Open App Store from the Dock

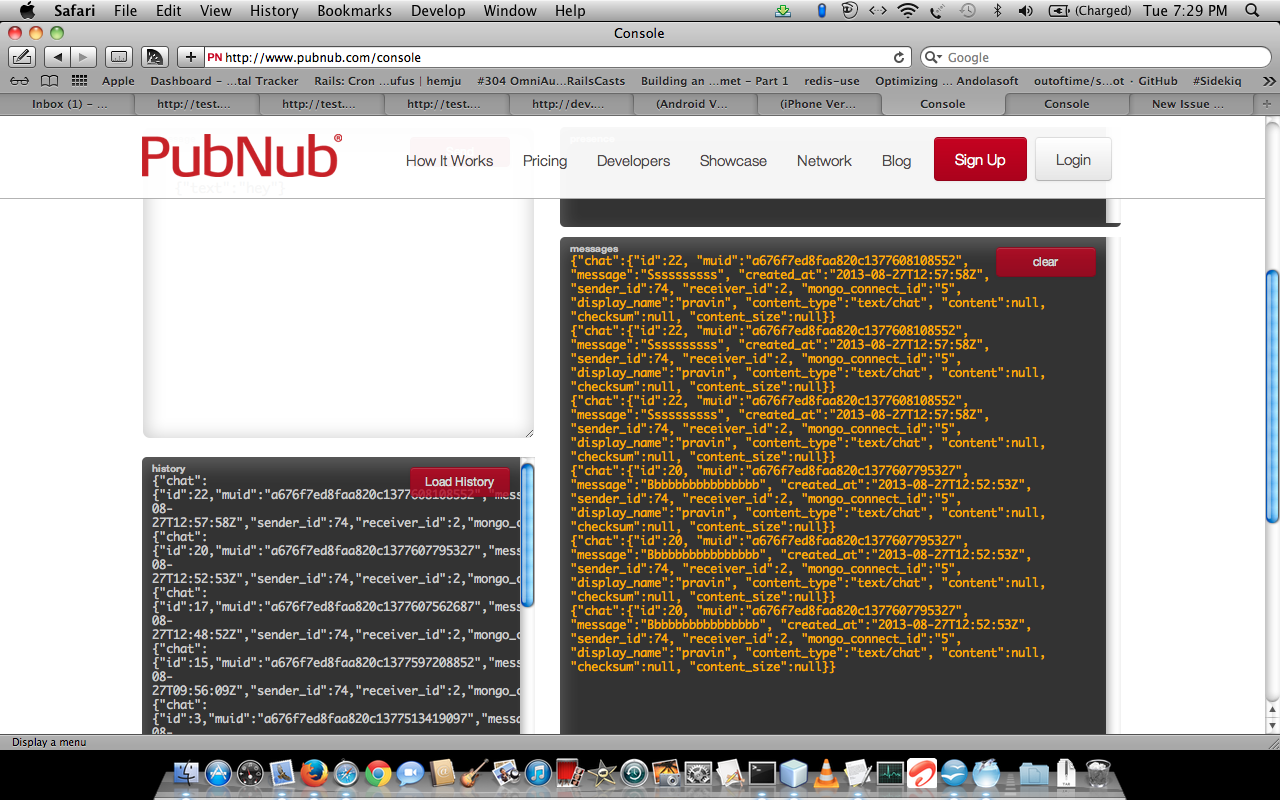point(218,773)
